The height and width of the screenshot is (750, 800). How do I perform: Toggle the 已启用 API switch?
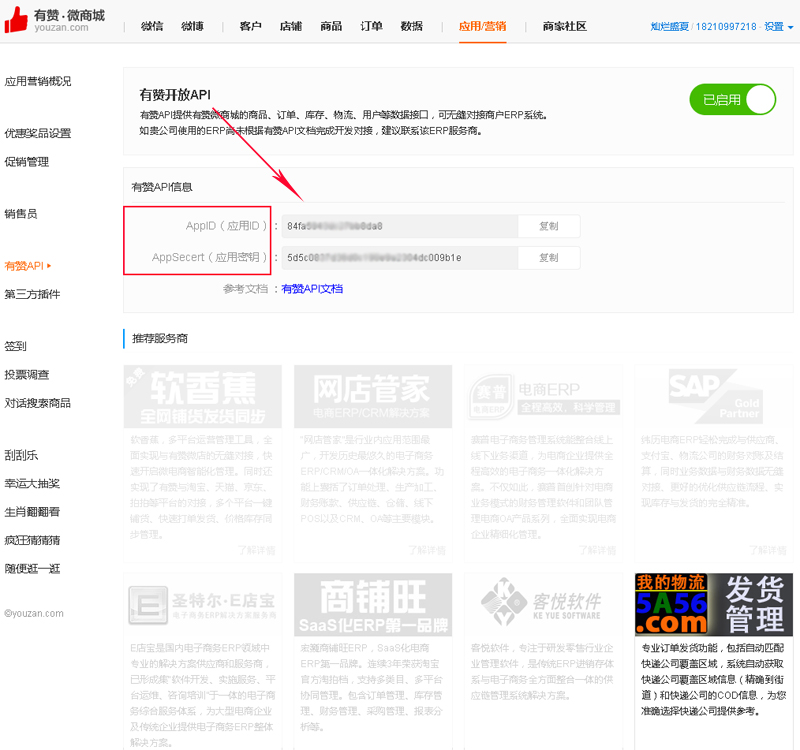[x=732, y=99]
